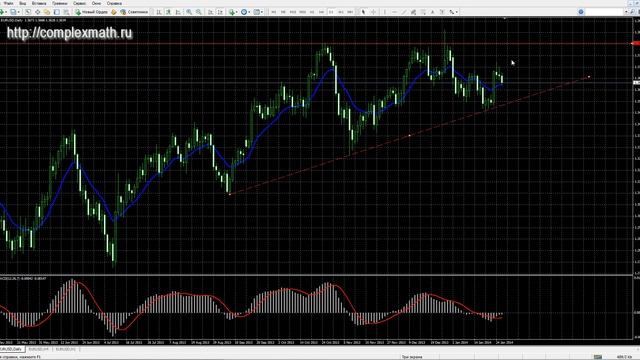Toggle the Market Watch window icon

click(x=28, y=12)
